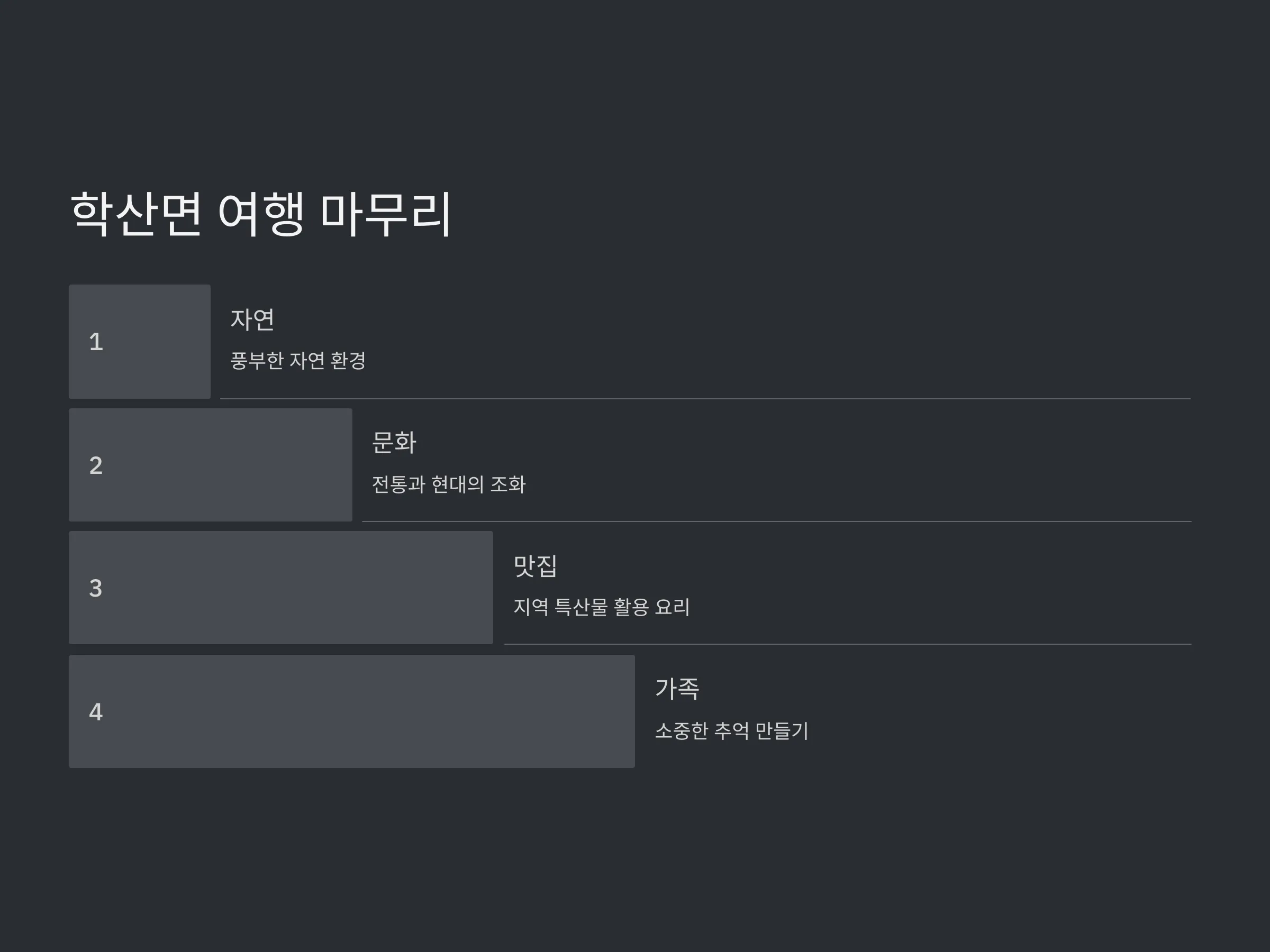
Task: Select the step 1 block
Action: pos(140,342)
